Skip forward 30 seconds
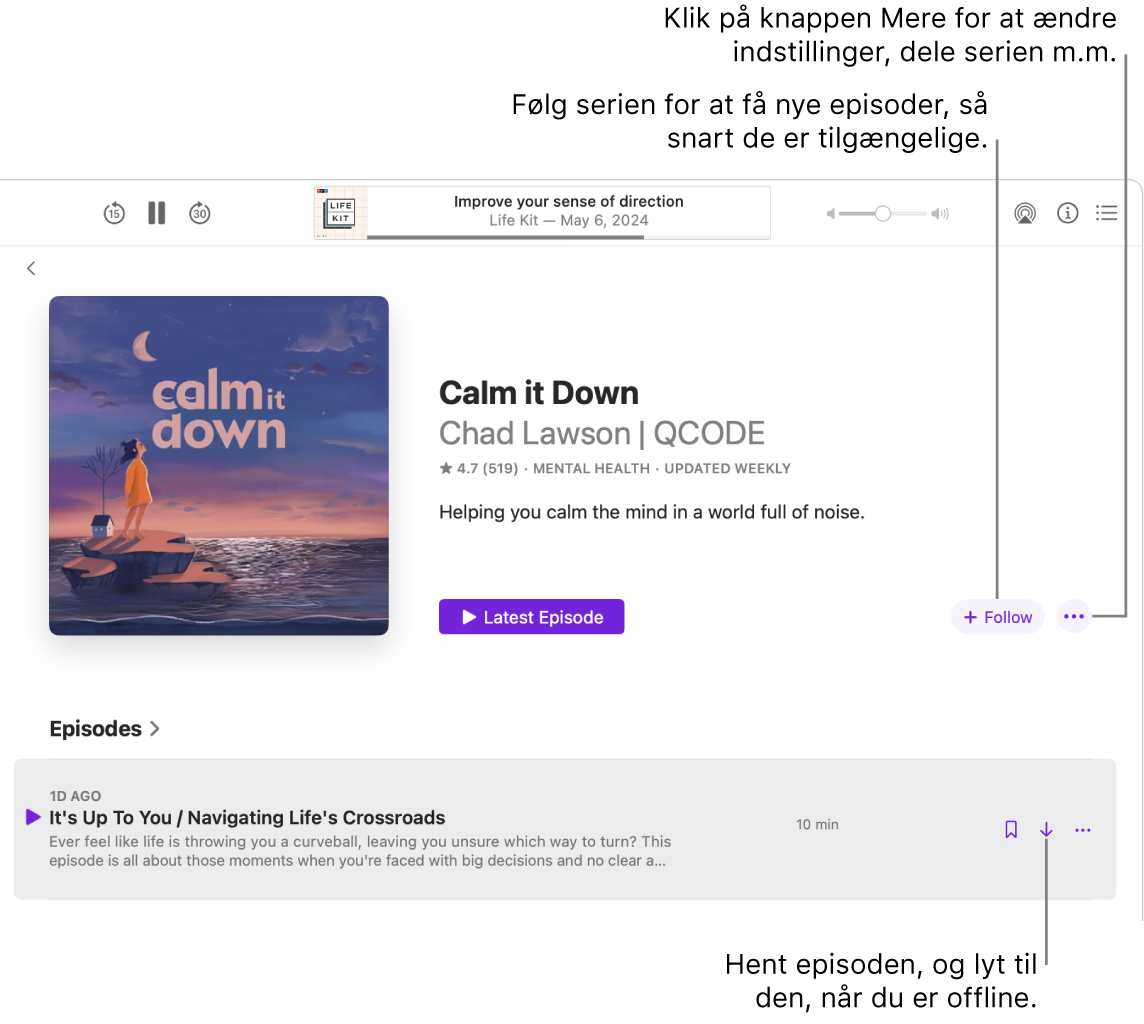 point(200,213)
